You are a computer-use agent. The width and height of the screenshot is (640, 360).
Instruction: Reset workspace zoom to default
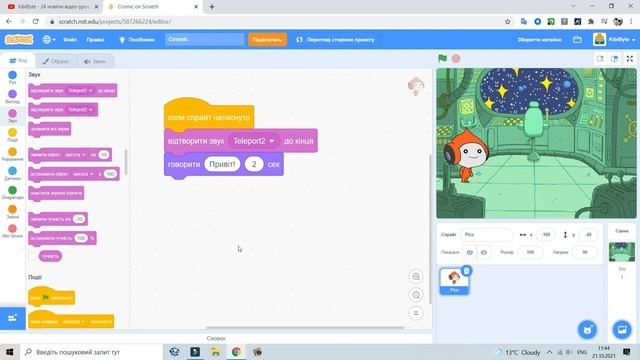point(416,313)
